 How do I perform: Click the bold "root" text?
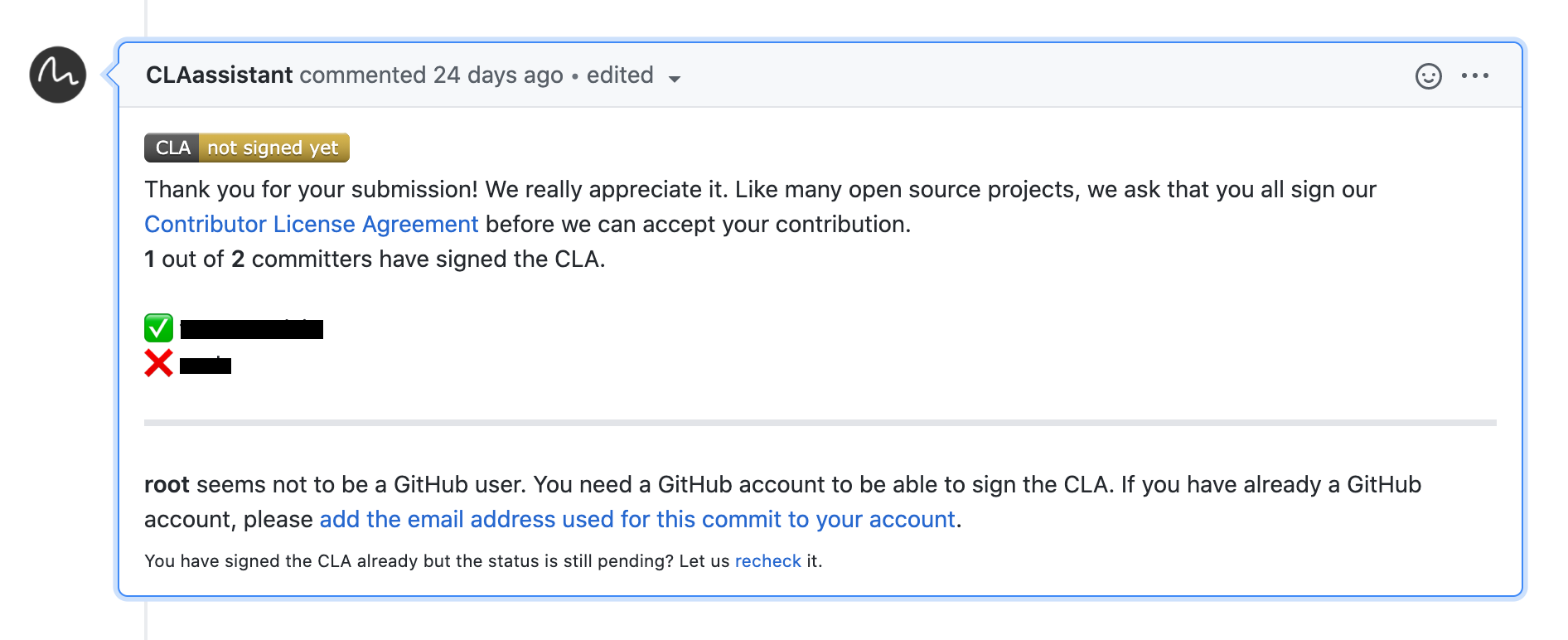tap(167, 485)
